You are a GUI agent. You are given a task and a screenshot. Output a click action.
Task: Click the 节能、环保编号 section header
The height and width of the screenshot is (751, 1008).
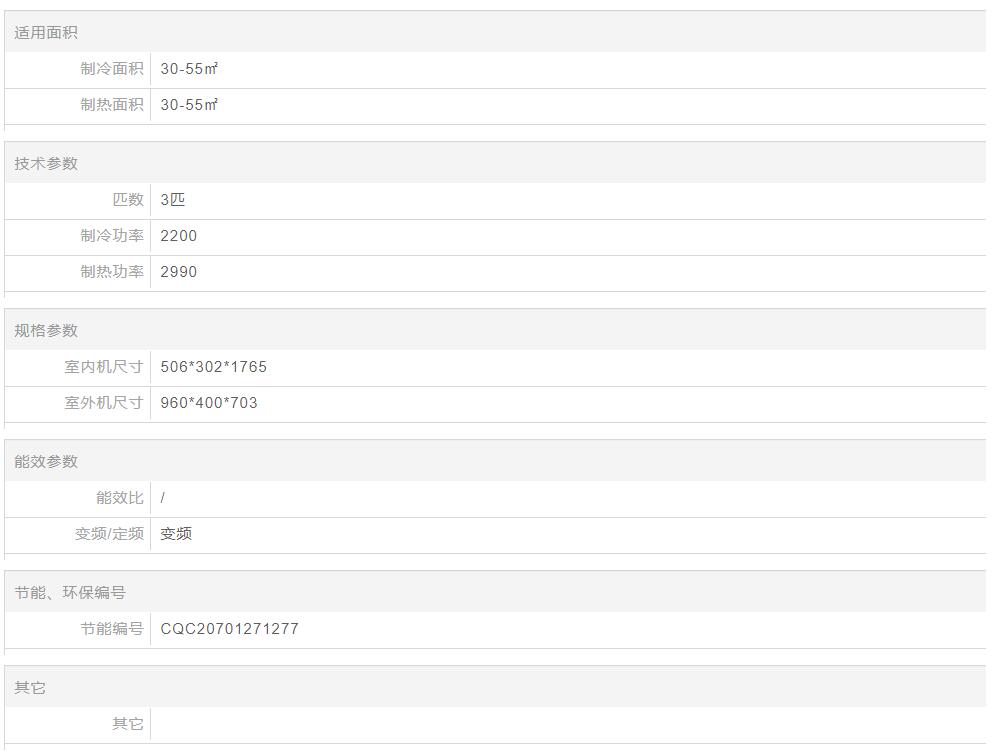click(70, 593)
